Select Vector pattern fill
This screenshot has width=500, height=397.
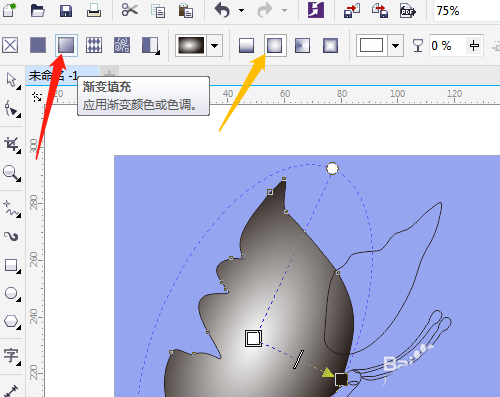click(x=94, y=45)
